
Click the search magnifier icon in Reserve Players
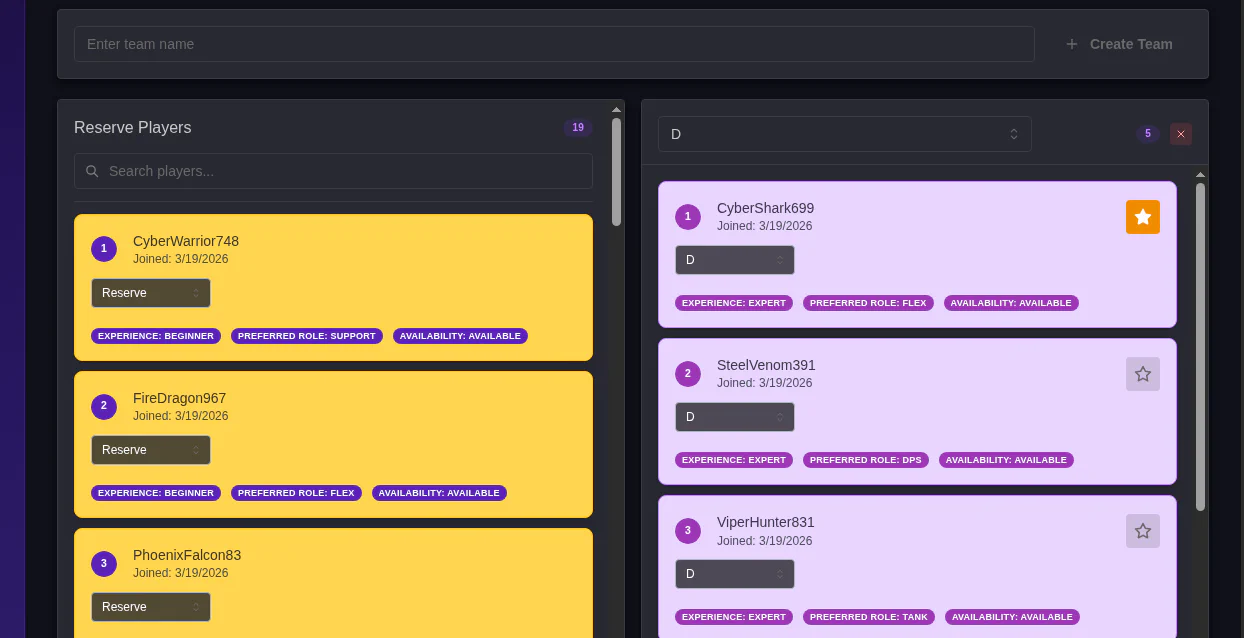pos(92,171)
